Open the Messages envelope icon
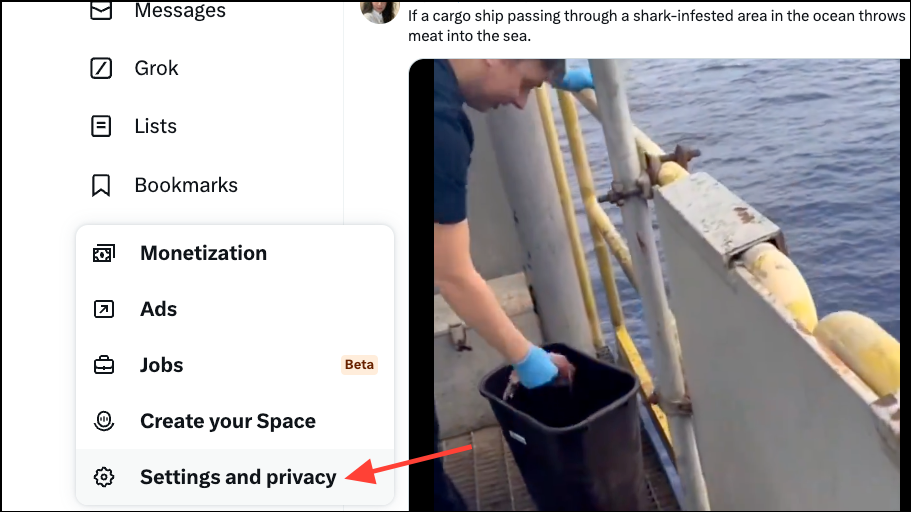911x512 pixels. (101, 10)
